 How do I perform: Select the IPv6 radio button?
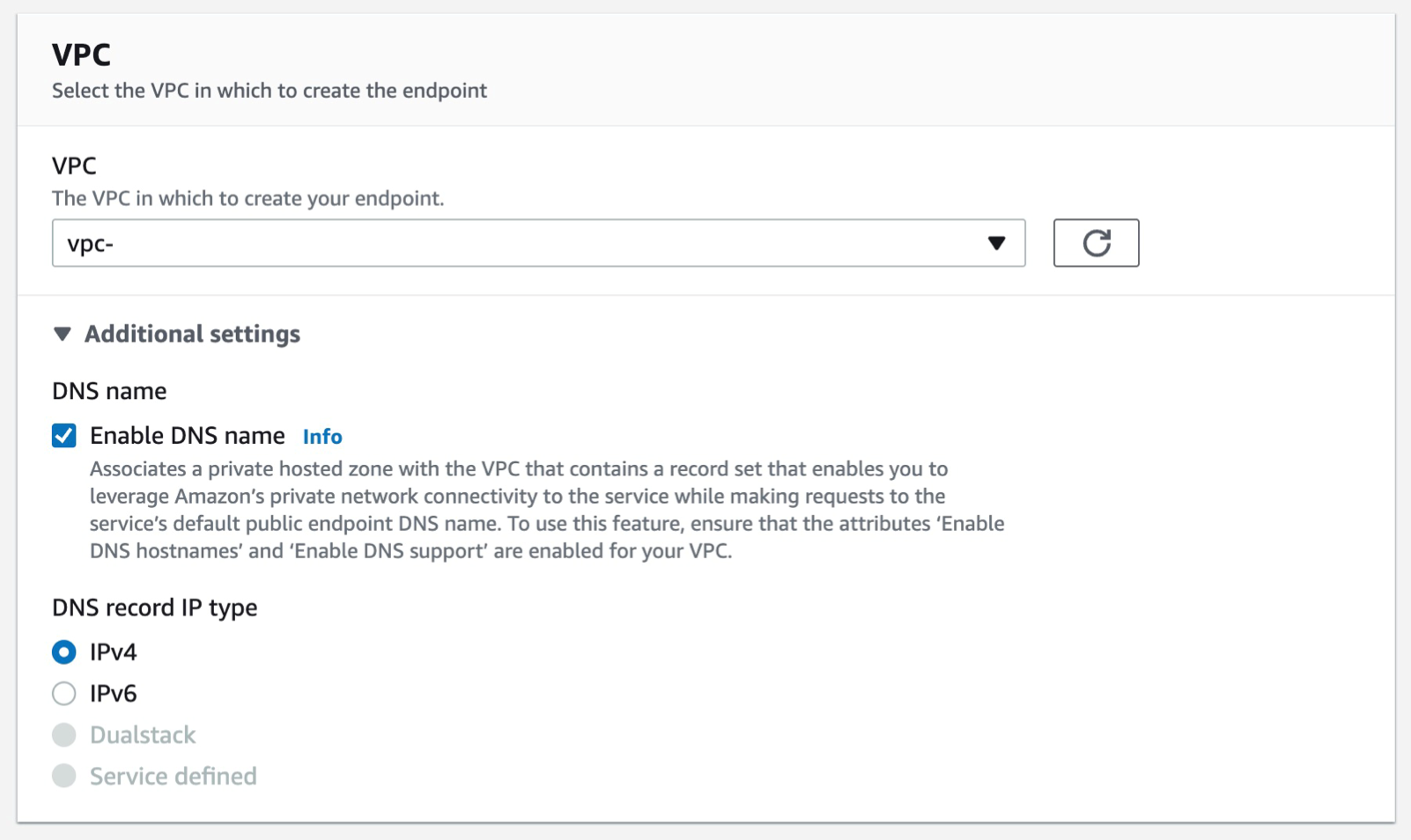pos(63,693)
